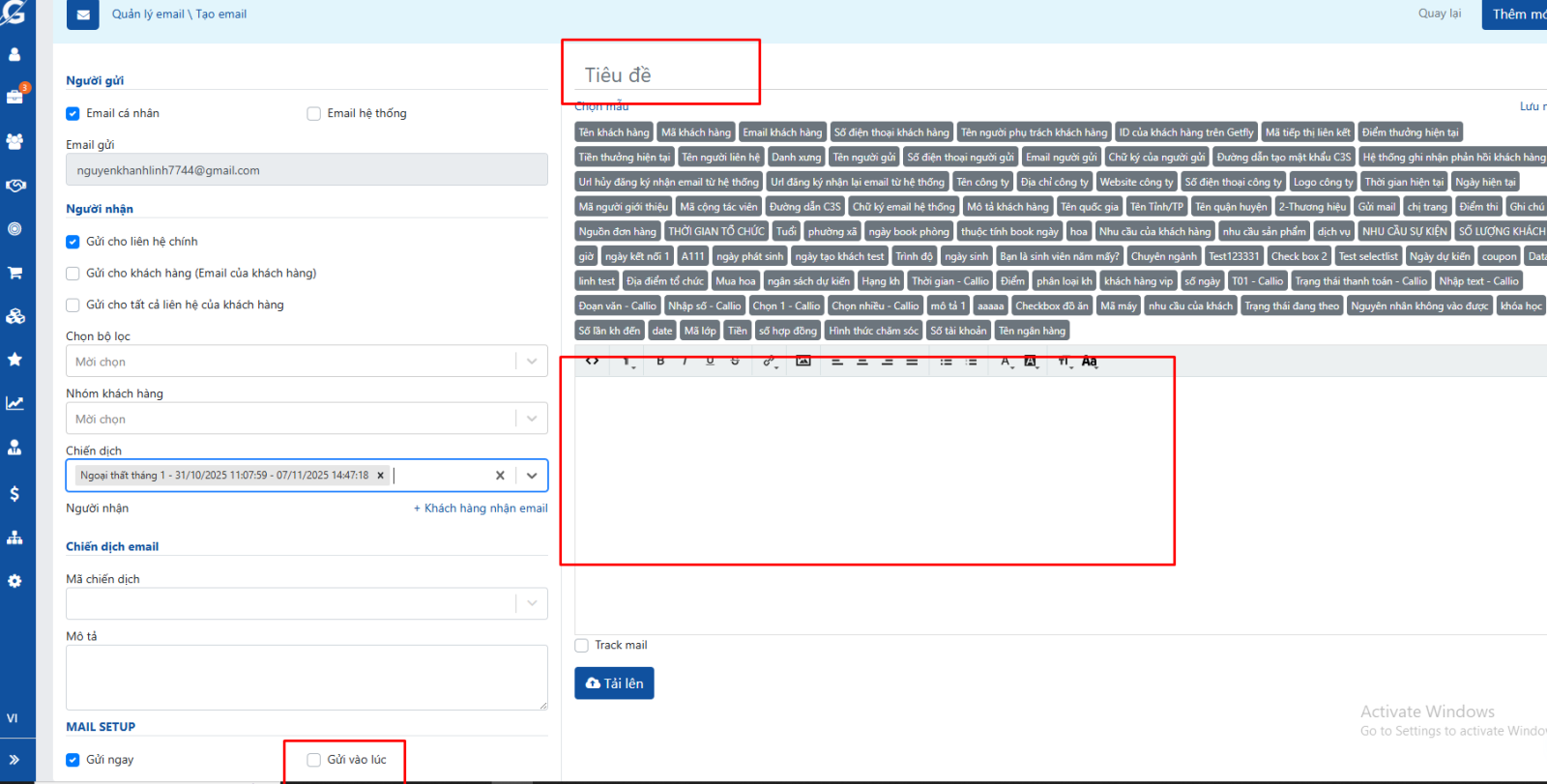Image resolution: width=1547 pixels, height=784 pixels.
Task: Check the Gửi vào lúc option
Action: pos(314,760)
